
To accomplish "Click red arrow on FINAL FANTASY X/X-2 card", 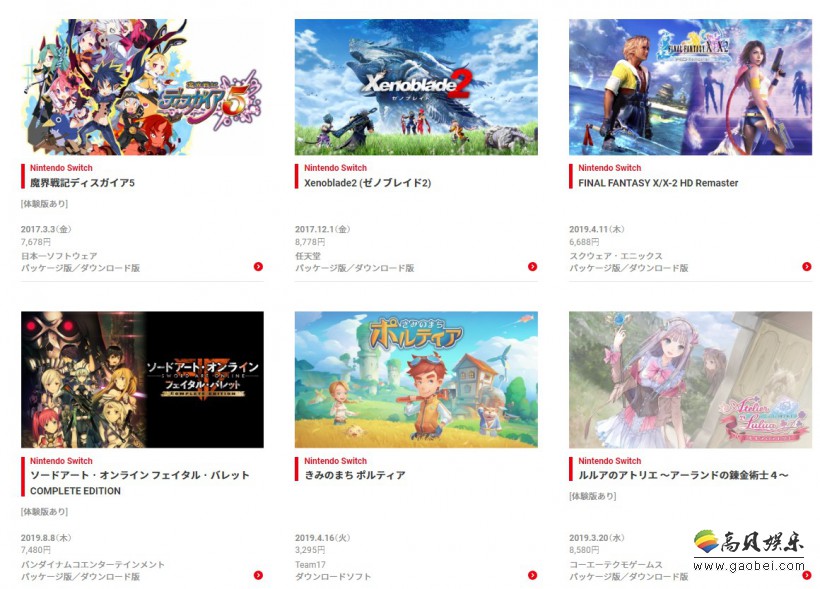I will coord(806,267).
